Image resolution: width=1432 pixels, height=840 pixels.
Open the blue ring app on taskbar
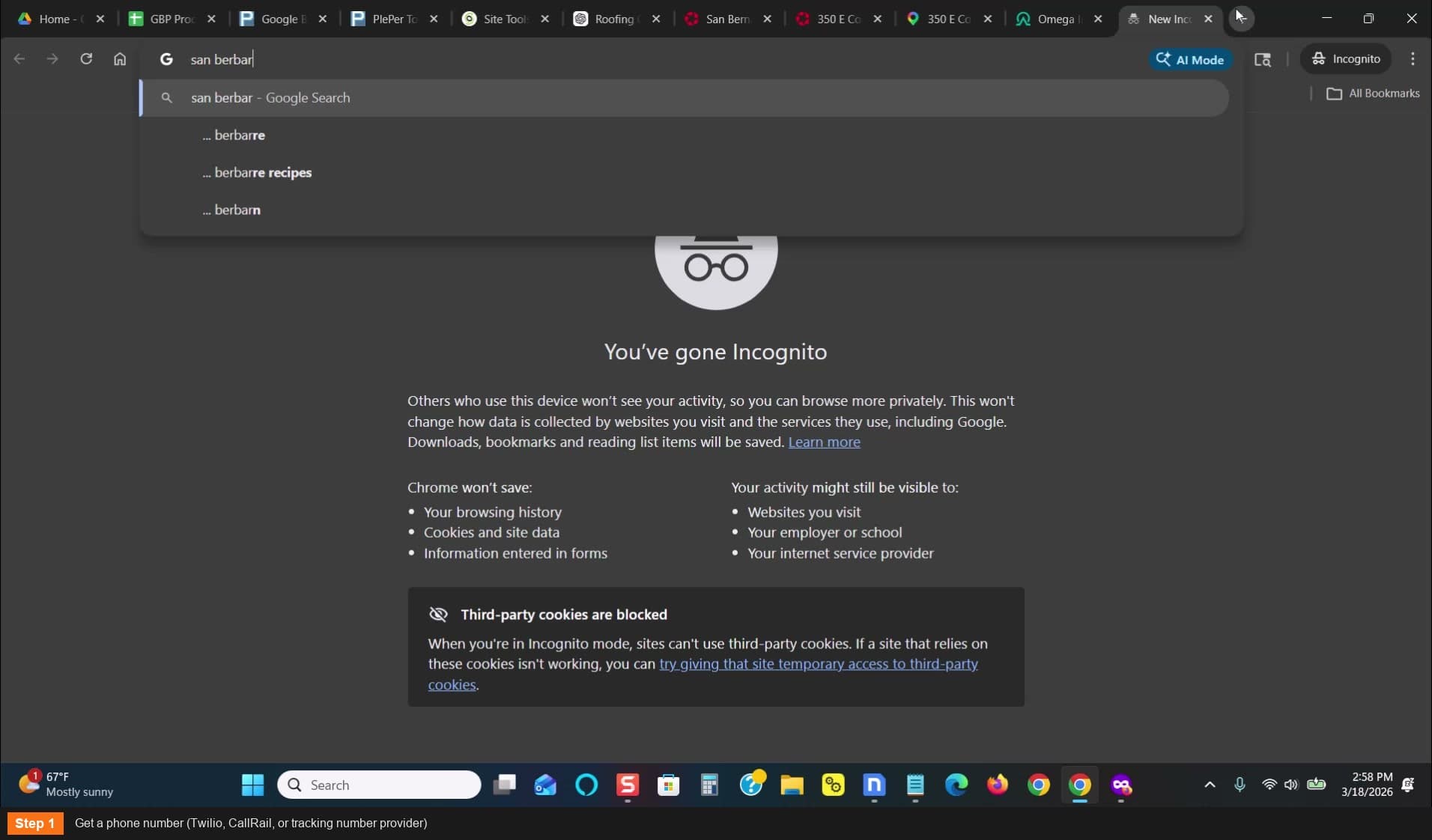click(586, 785)
